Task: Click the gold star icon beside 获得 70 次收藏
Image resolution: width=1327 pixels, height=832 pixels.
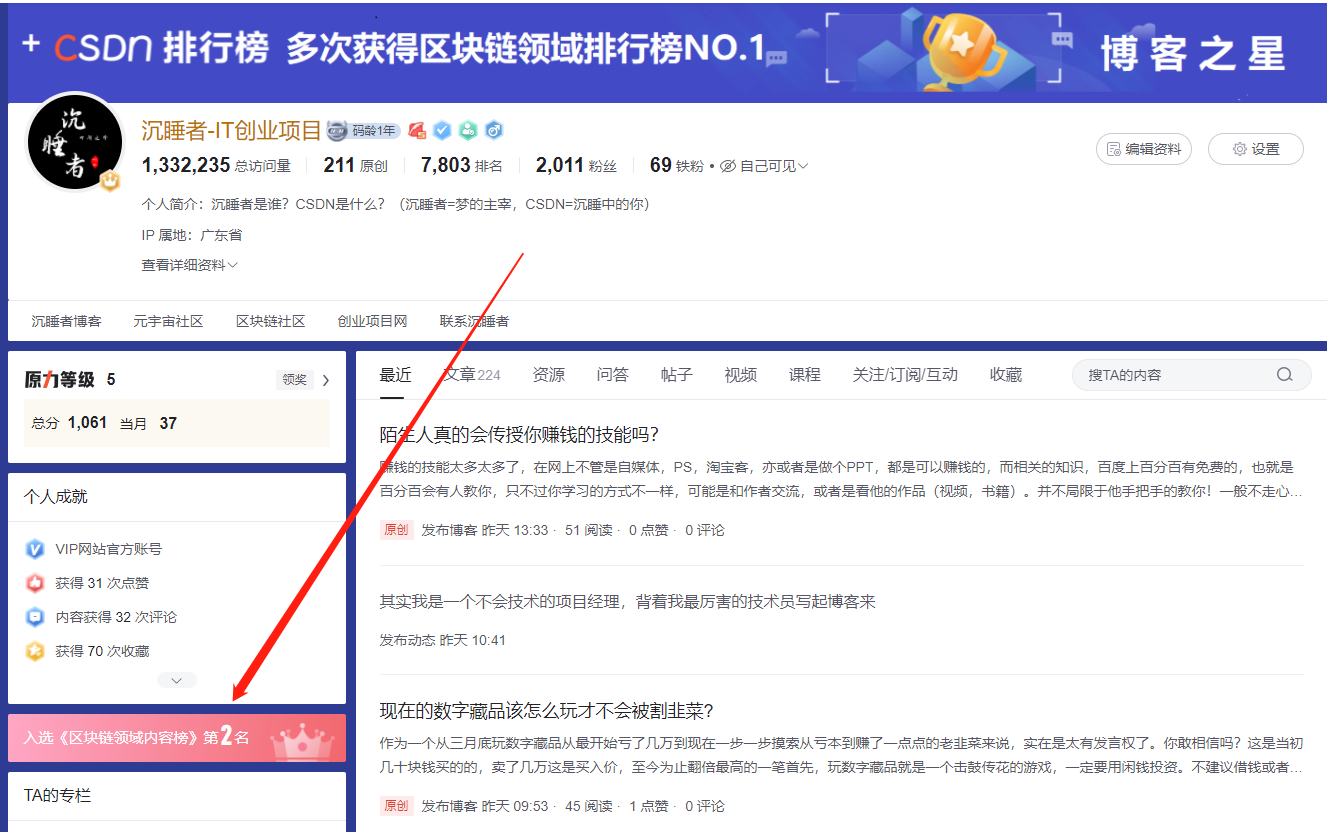Action: pyautogui.click(x=35, y=651)
